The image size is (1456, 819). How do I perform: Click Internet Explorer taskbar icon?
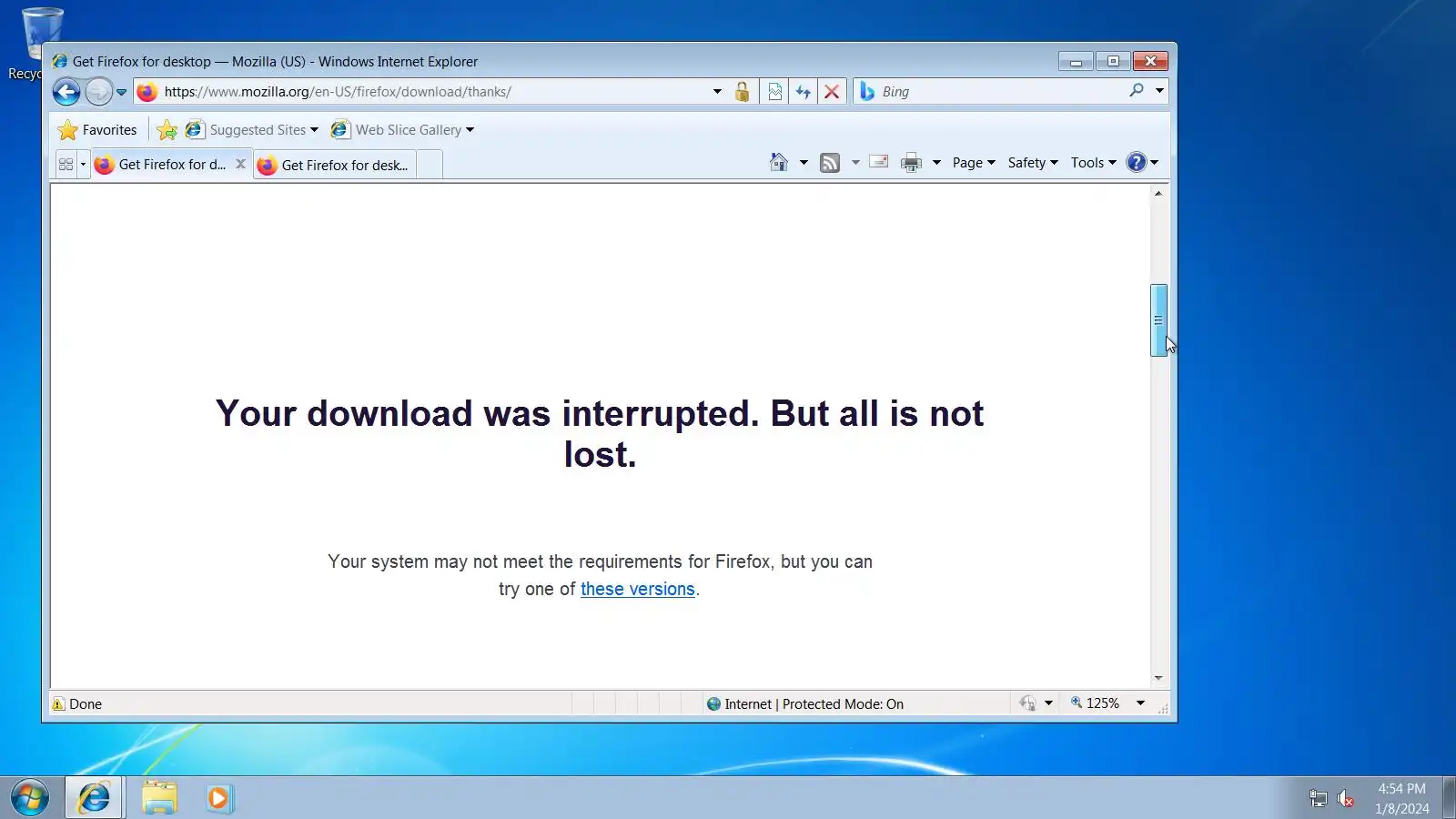[94, 798]
